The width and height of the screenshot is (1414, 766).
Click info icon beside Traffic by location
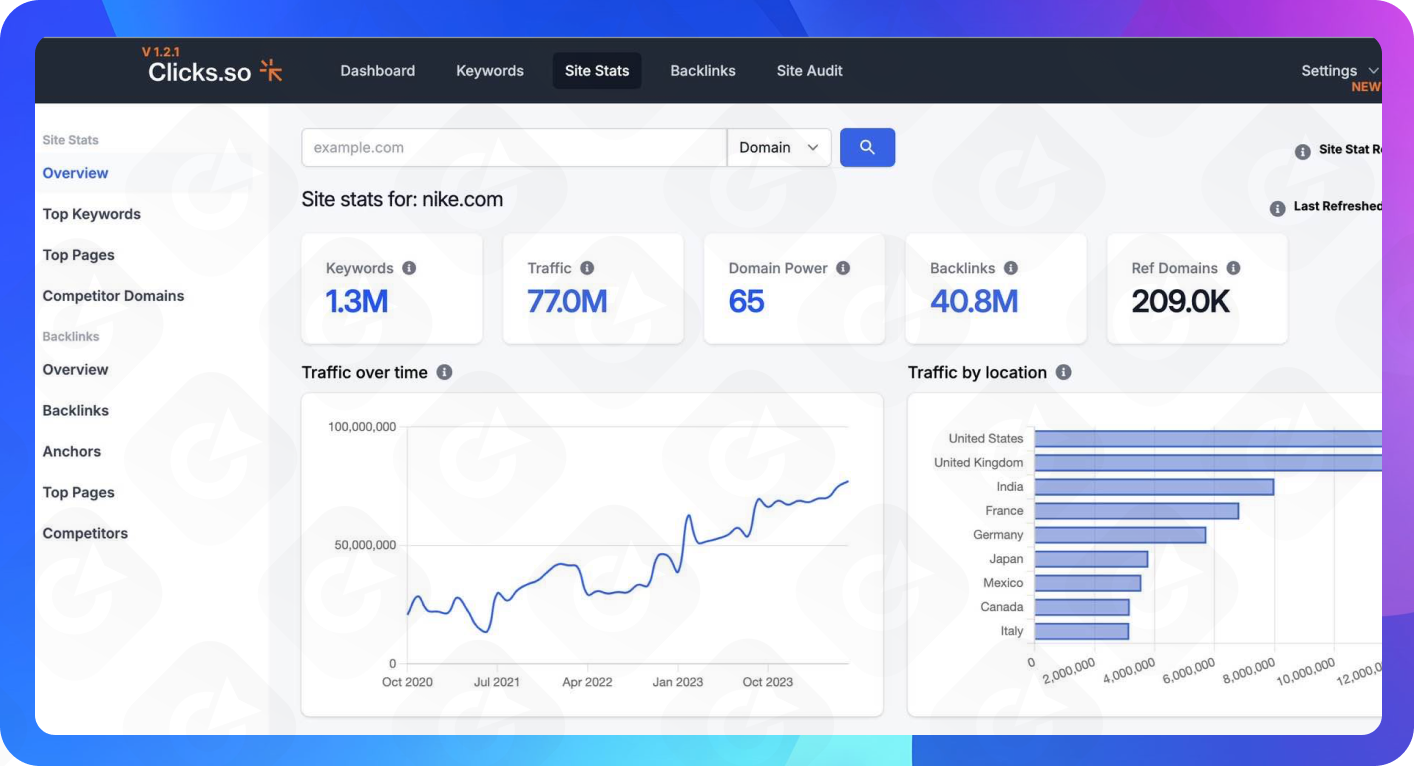(x=1063, y=372)
